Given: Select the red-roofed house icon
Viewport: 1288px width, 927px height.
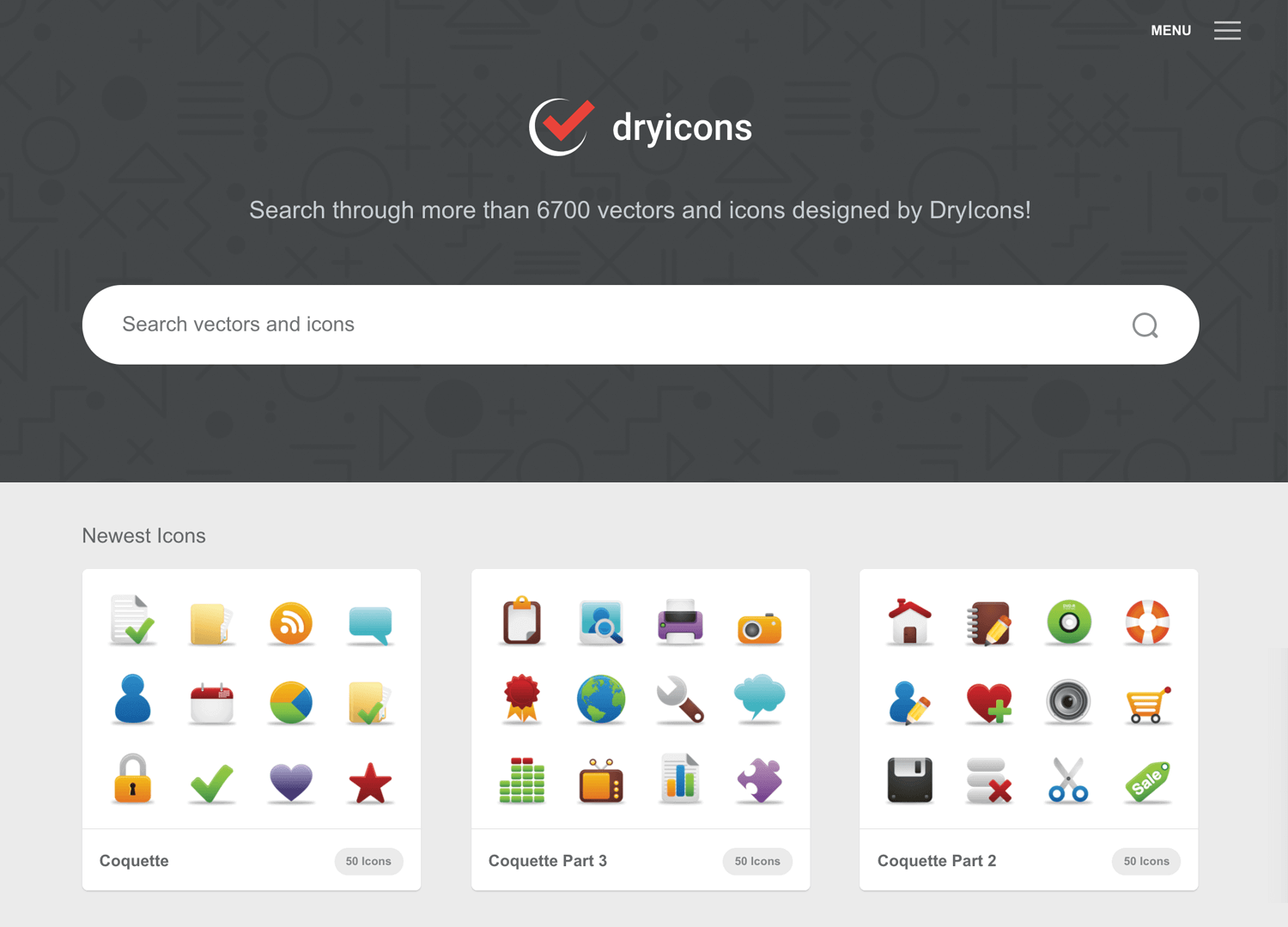Looking at the screenshot, I should point(910,621).
